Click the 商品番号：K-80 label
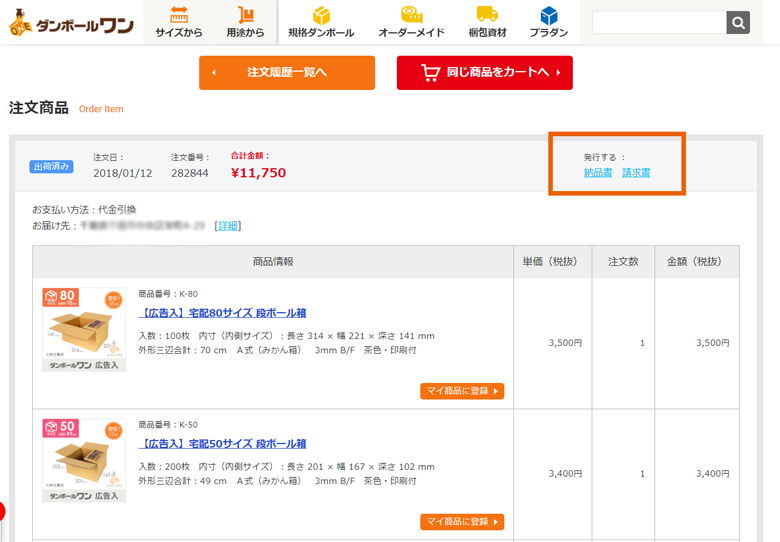This screenshot has width=780, height=542. pyautogui.click(x=168, y=294)
